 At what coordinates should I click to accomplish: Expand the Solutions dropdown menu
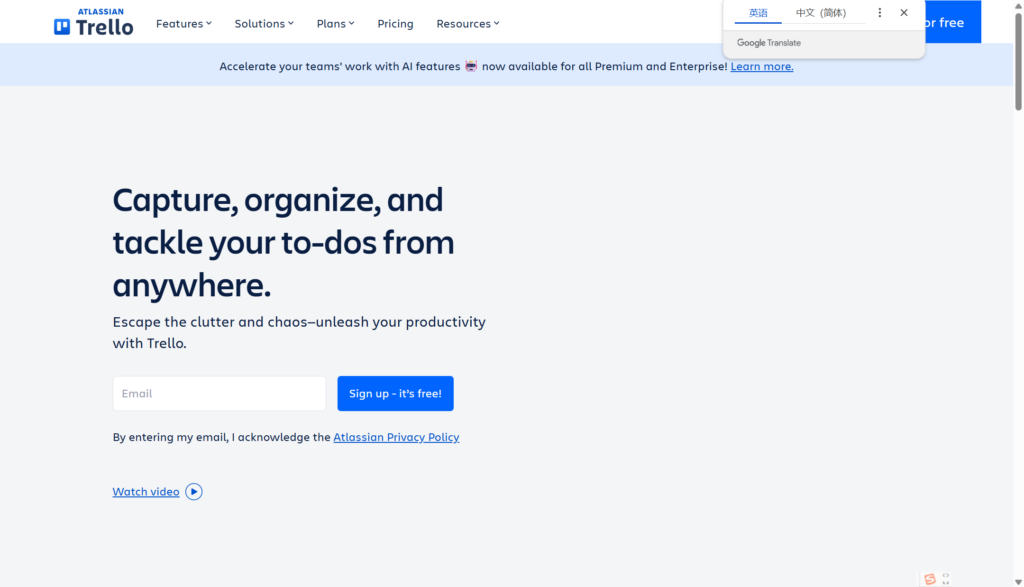coord(264,23)
